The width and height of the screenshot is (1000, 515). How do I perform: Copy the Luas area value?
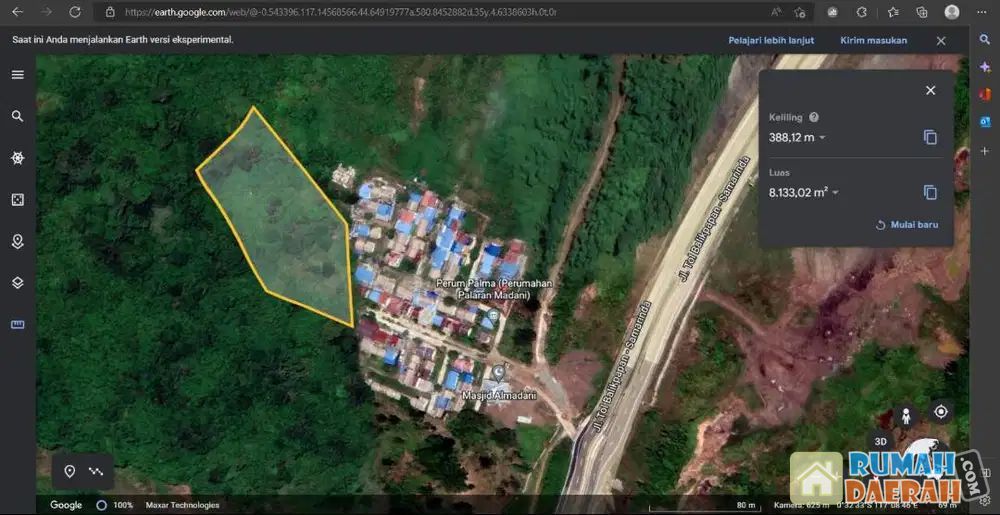tap(930, 192)
